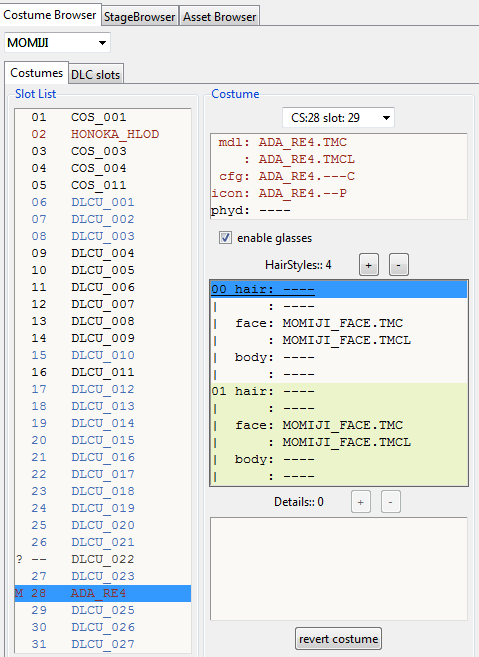The image size is (479, 657).
Task: Select slot 27 DLCU_023
Action: (103, 576)
